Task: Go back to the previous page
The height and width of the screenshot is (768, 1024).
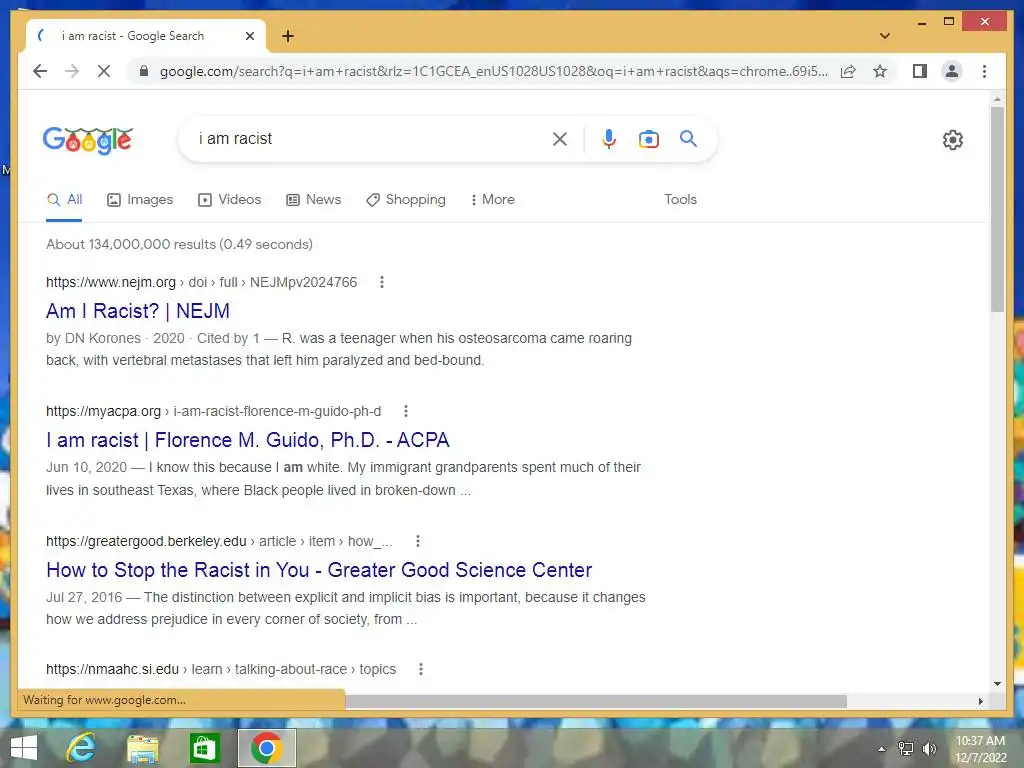Action: (40, 71)
